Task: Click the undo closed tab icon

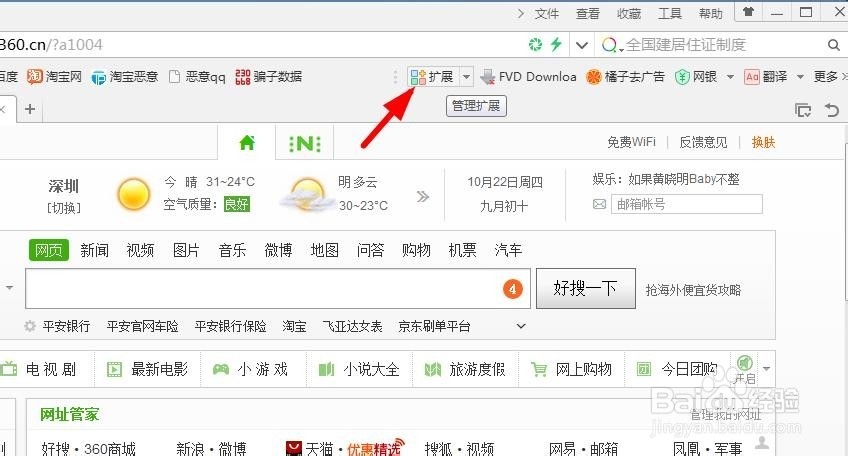Action: pos(832,110)
